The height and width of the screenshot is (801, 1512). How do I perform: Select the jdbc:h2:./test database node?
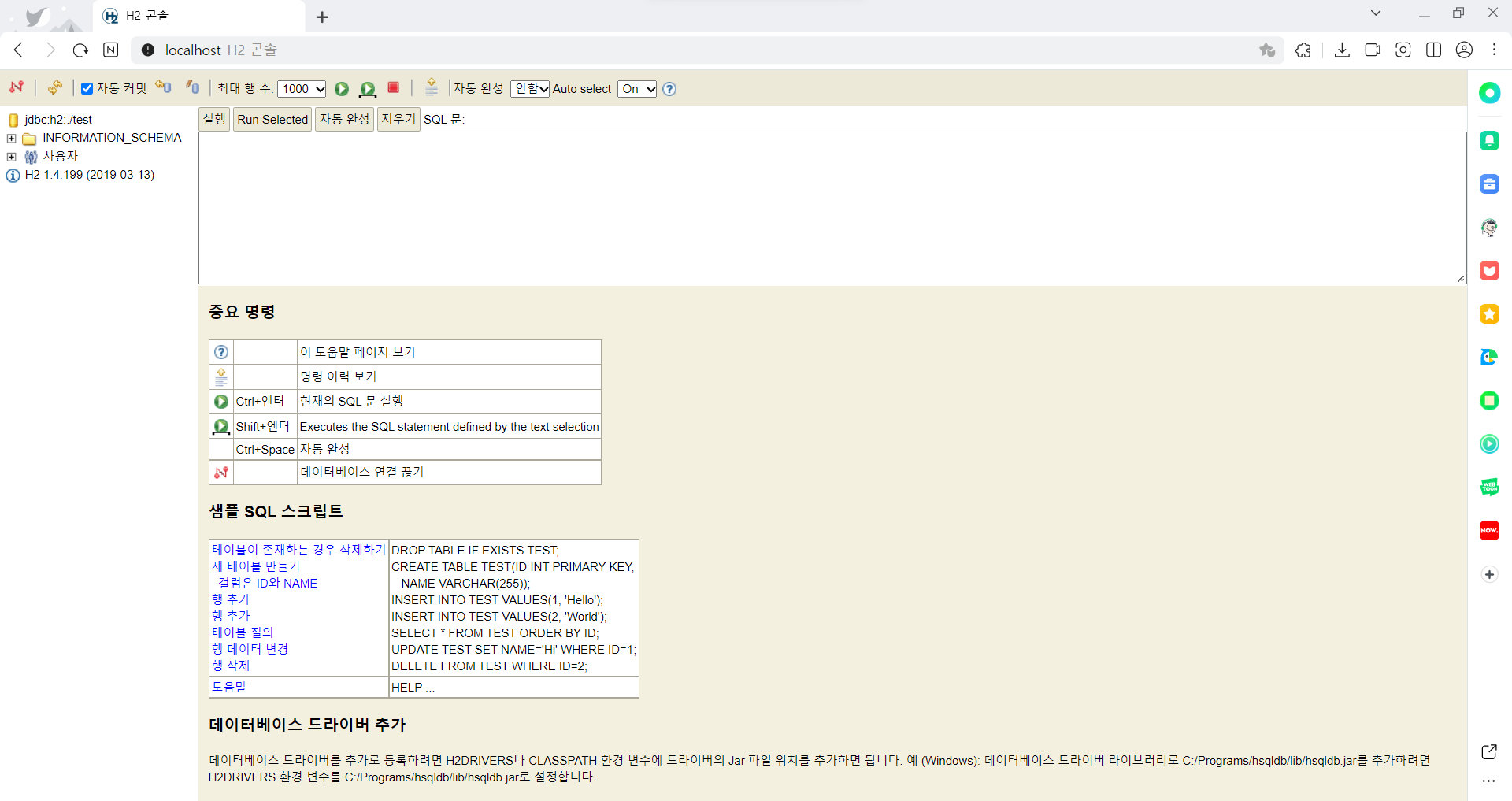58,120
